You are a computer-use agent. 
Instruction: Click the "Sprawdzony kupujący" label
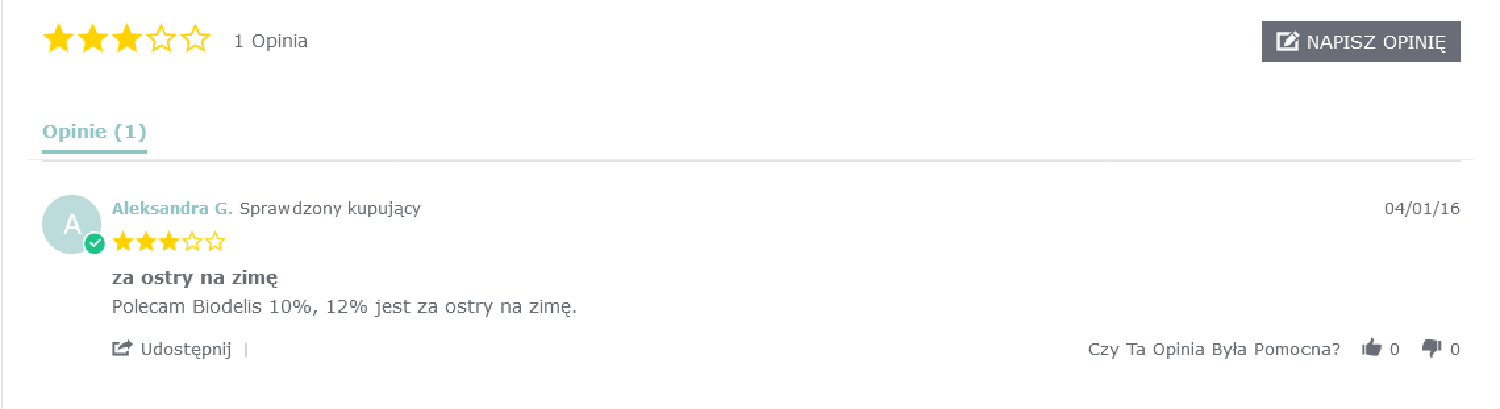tap(330, 208)
